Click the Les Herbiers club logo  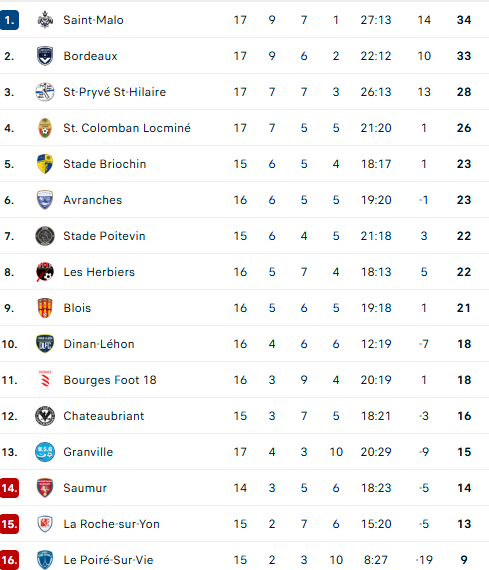45,272
